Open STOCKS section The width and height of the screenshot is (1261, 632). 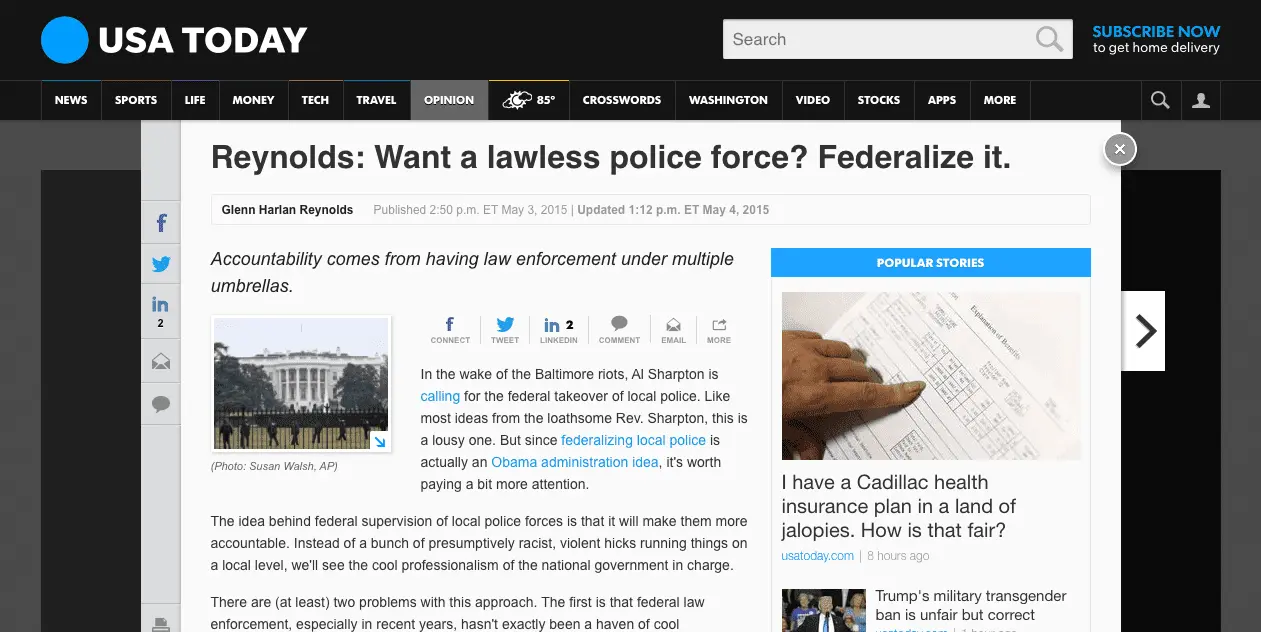(879, 100)
